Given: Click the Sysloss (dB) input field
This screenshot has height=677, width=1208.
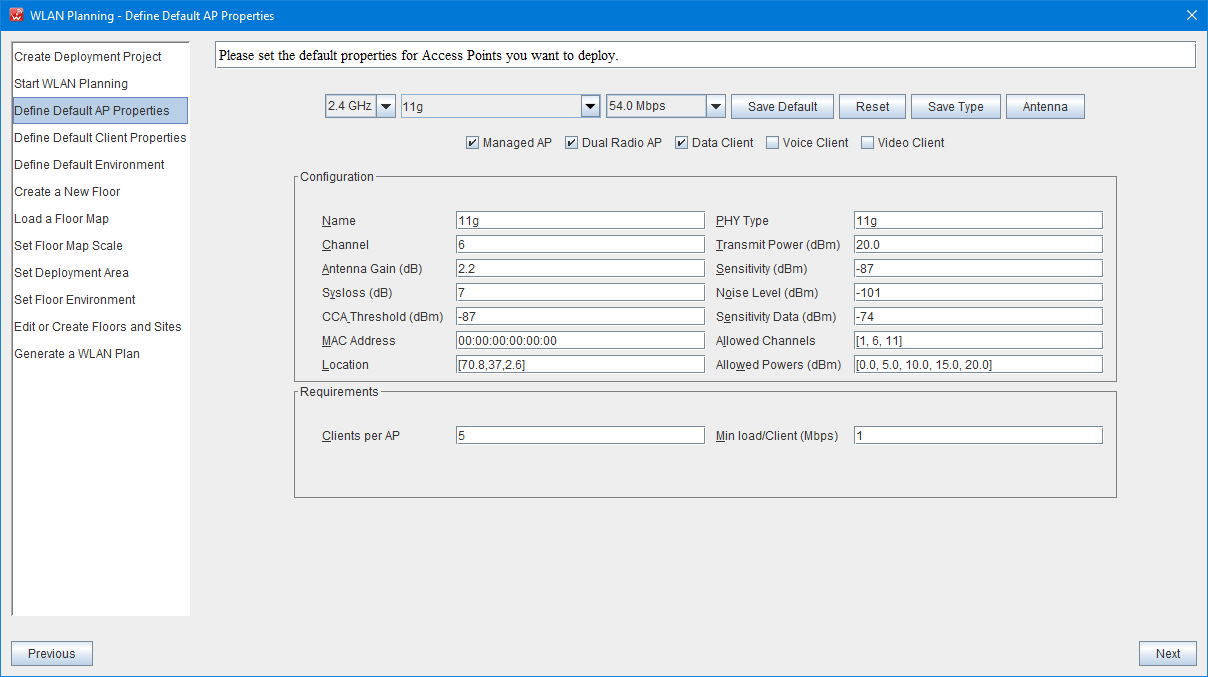Looking at the screenshot, I should coord(580,293).
